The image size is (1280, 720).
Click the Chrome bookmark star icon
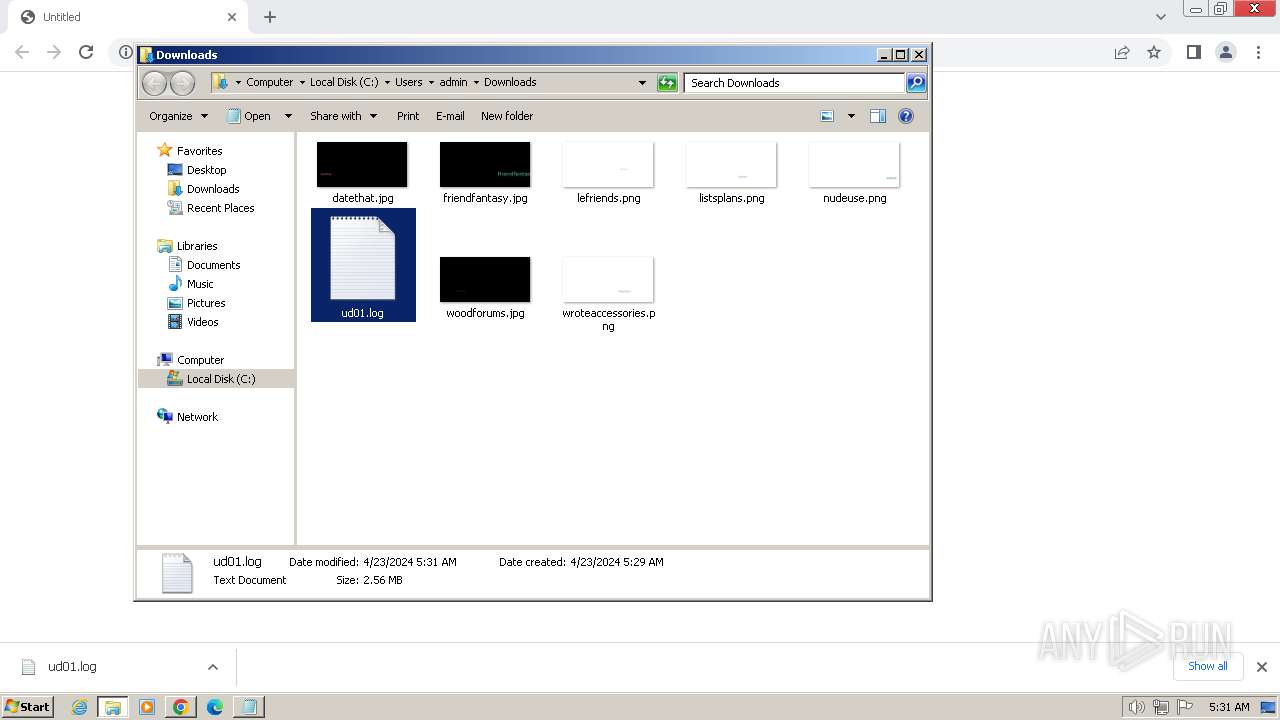point(1154,52)
